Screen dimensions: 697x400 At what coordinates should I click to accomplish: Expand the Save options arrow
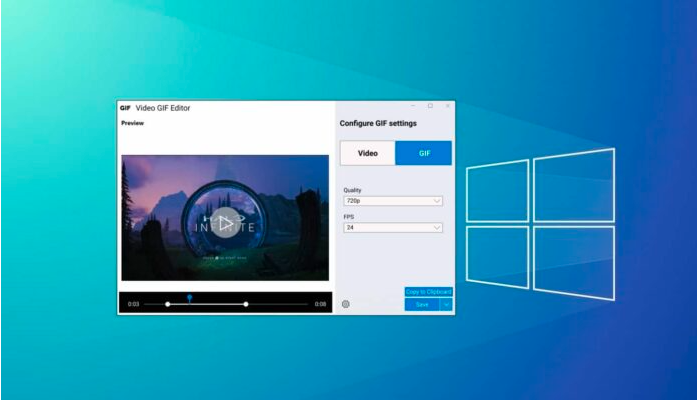click(446, 304)
